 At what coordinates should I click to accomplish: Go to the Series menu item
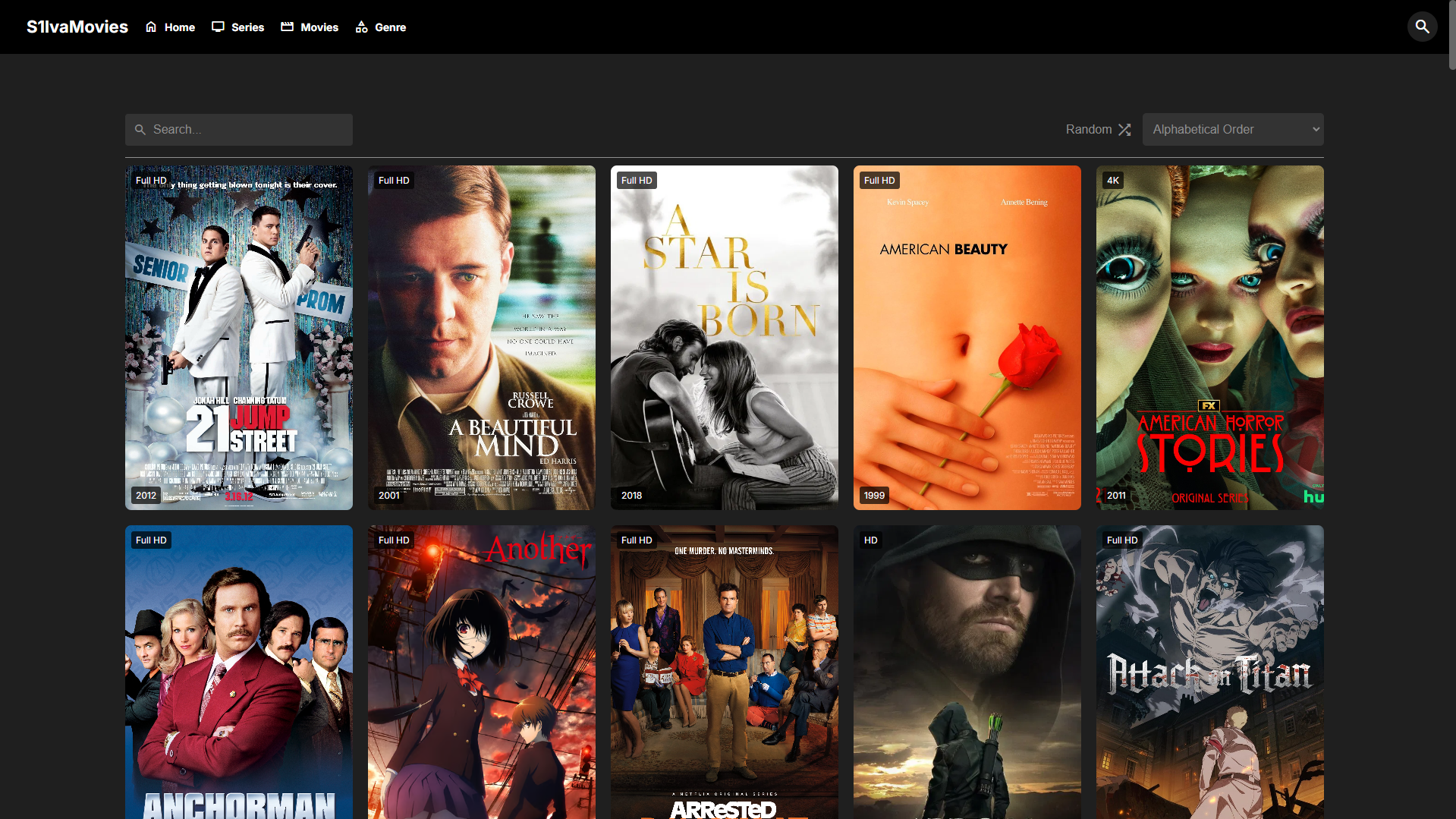pyautogui.click(x=247, y=27)
